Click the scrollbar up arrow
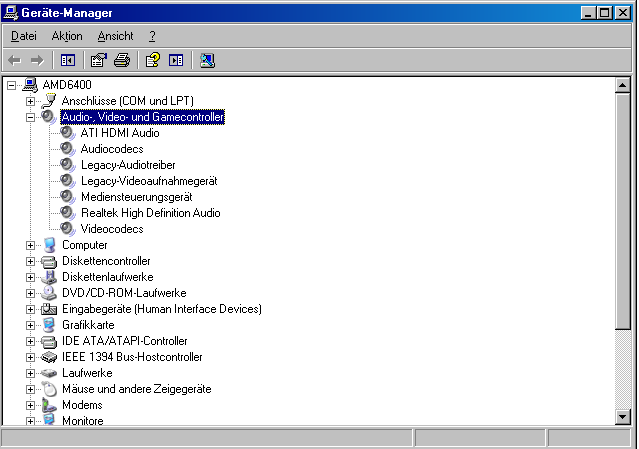The height and width of the screenshot is (449, 639). point(623,85)
